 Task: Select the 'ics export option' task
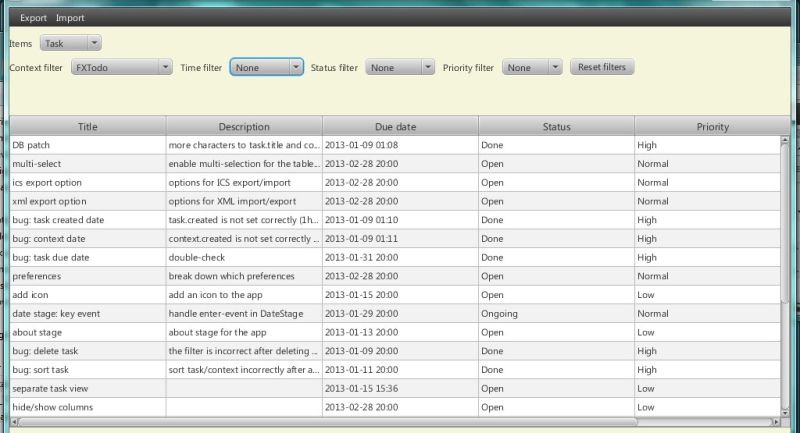47,183
